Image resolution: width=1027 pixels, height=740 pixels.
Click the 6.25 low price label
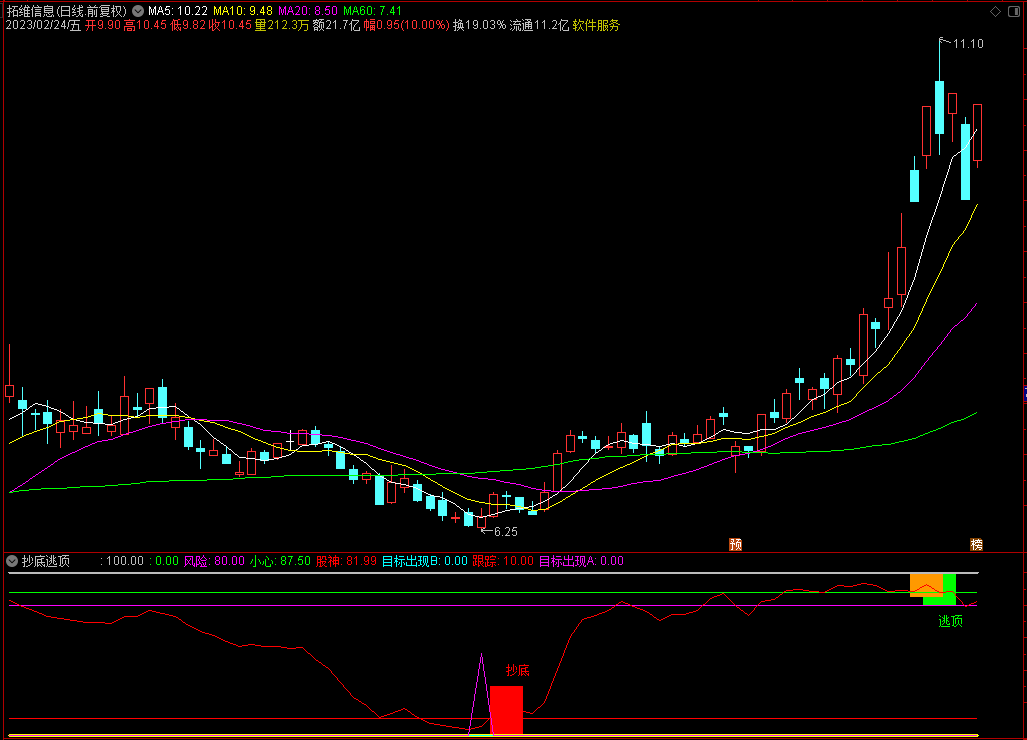coord(506,532)
